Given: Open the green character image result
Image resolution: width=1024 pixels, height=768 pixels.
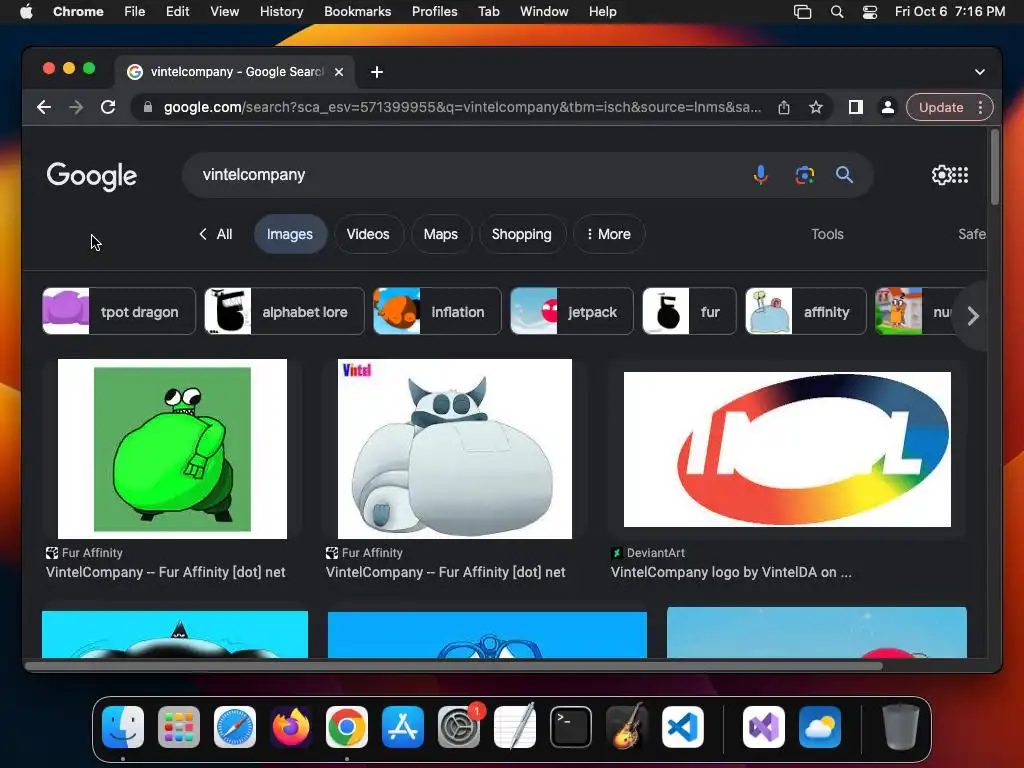Looking at the screenshot, I should click(x=172, y=449).
